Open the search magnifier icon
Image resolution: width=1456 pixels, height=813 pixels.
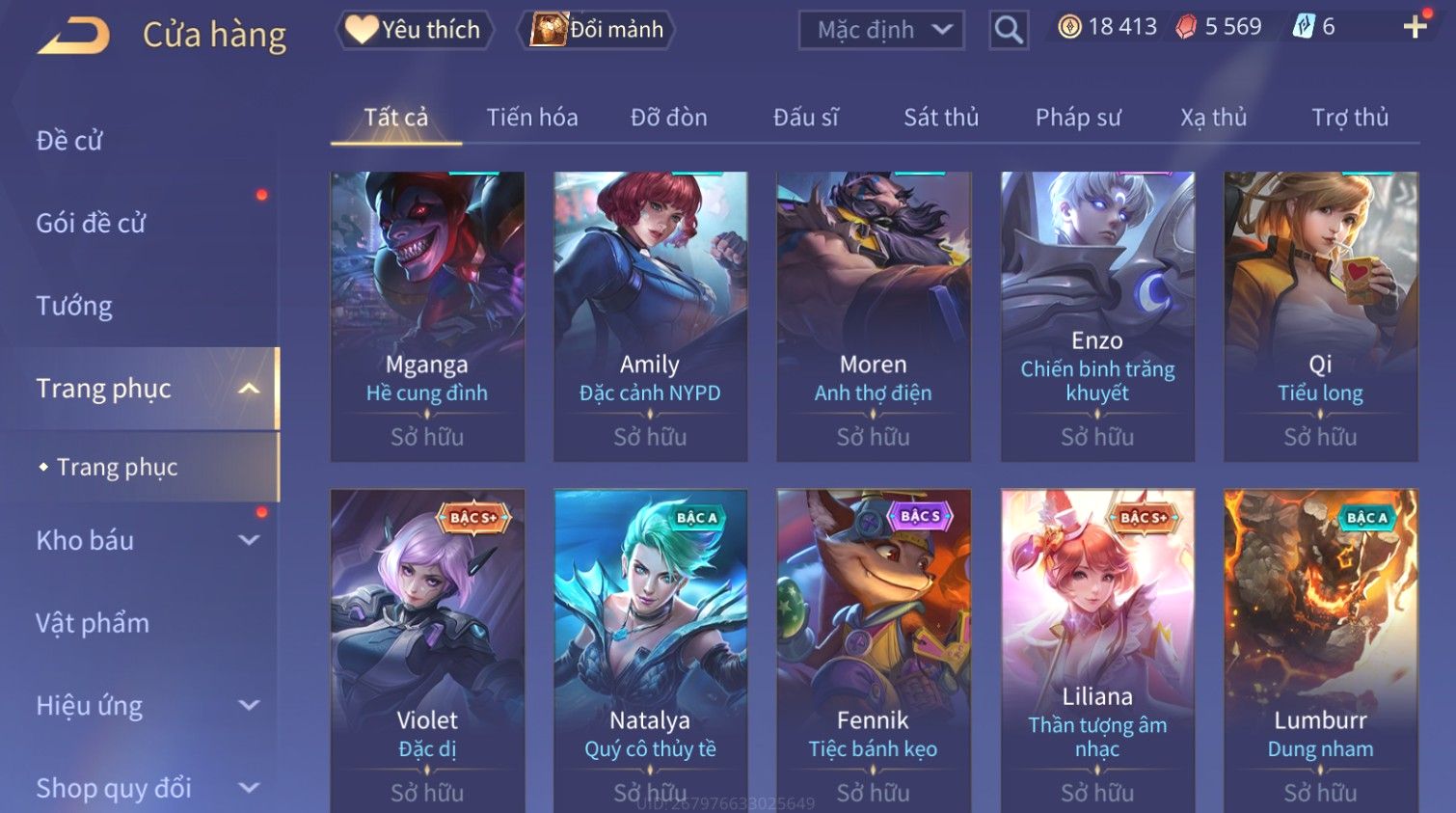point(1009,30)
